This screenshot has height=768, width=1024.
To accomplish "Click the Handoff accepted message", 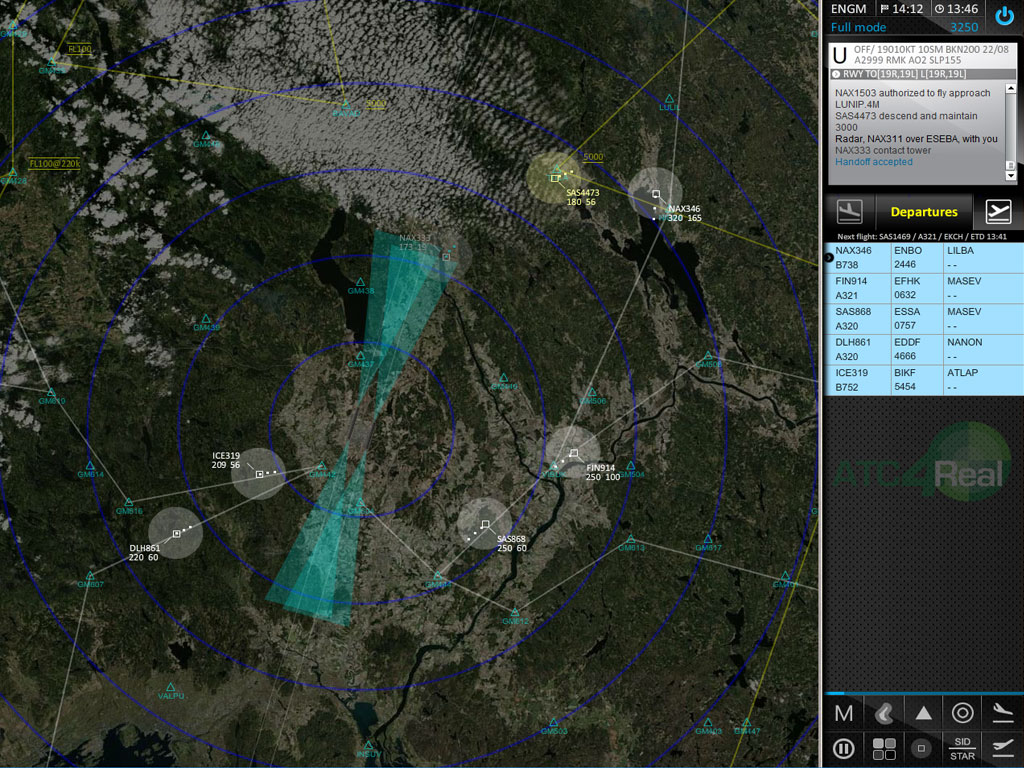I will [x=874, y=162].
